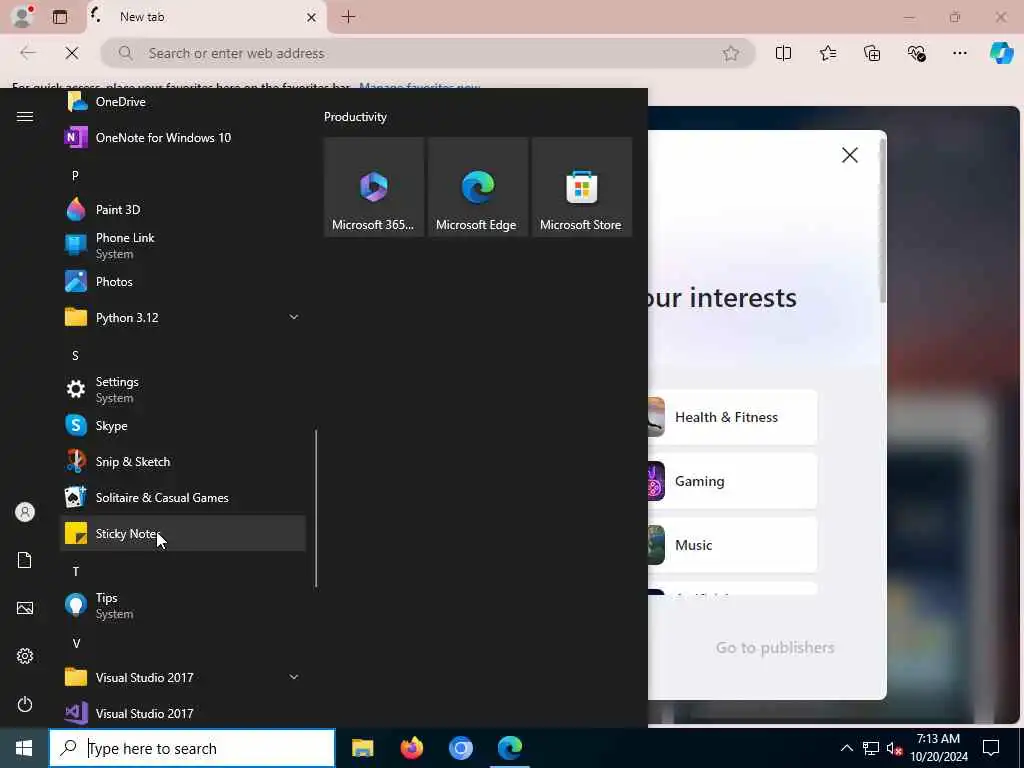
Task: Open Browser essentials heart icon
Action: [916, 53]
